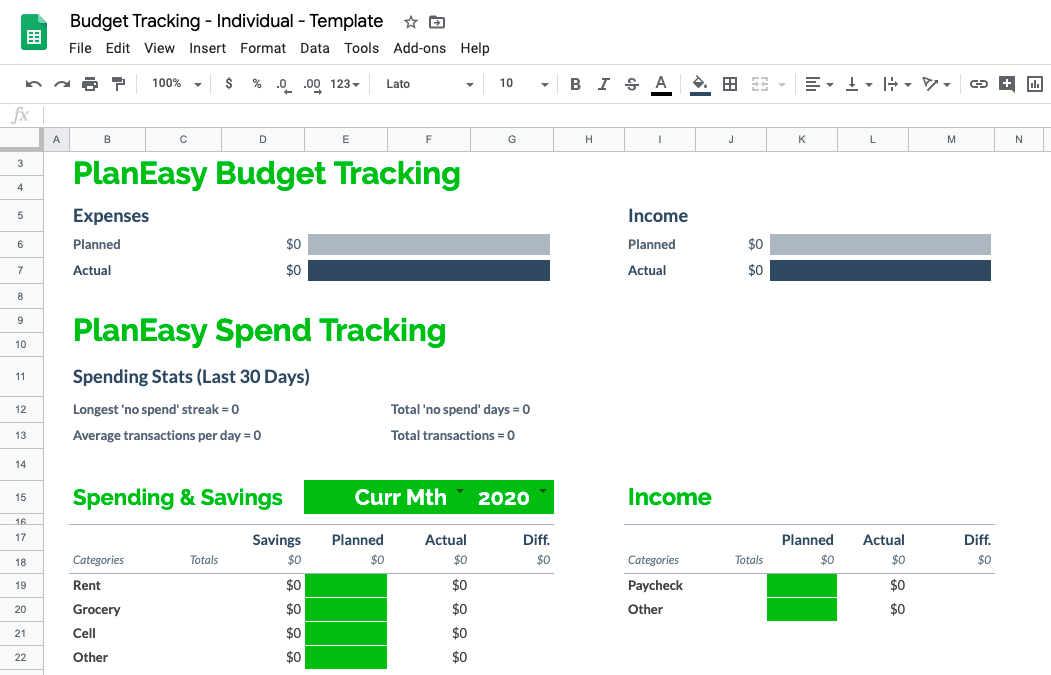The width and height of the screenshot is (1051, 675).
Task: Select green Planned cell for Cell
Action: [x=346, y=633]
